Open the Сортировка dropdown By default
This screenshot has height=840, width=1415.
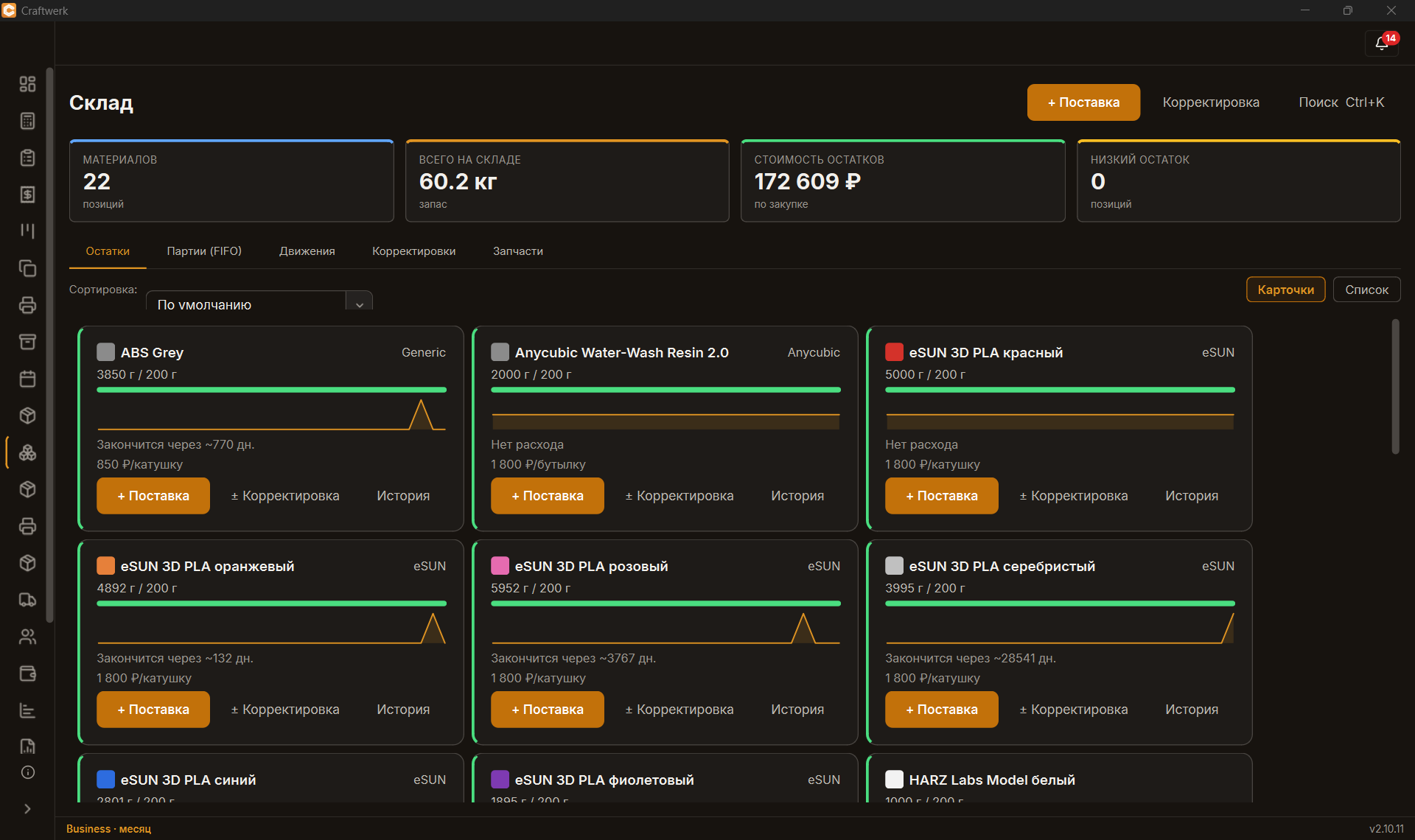click(259, 301)
